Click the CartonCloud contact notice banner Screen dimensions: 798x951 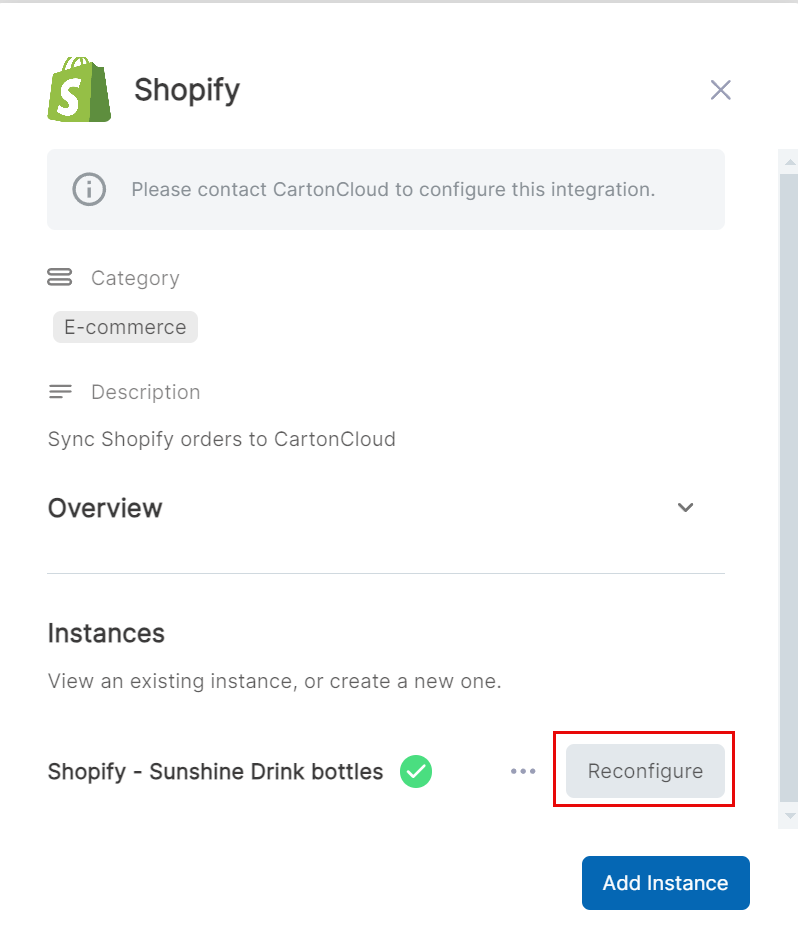(386, 189)
